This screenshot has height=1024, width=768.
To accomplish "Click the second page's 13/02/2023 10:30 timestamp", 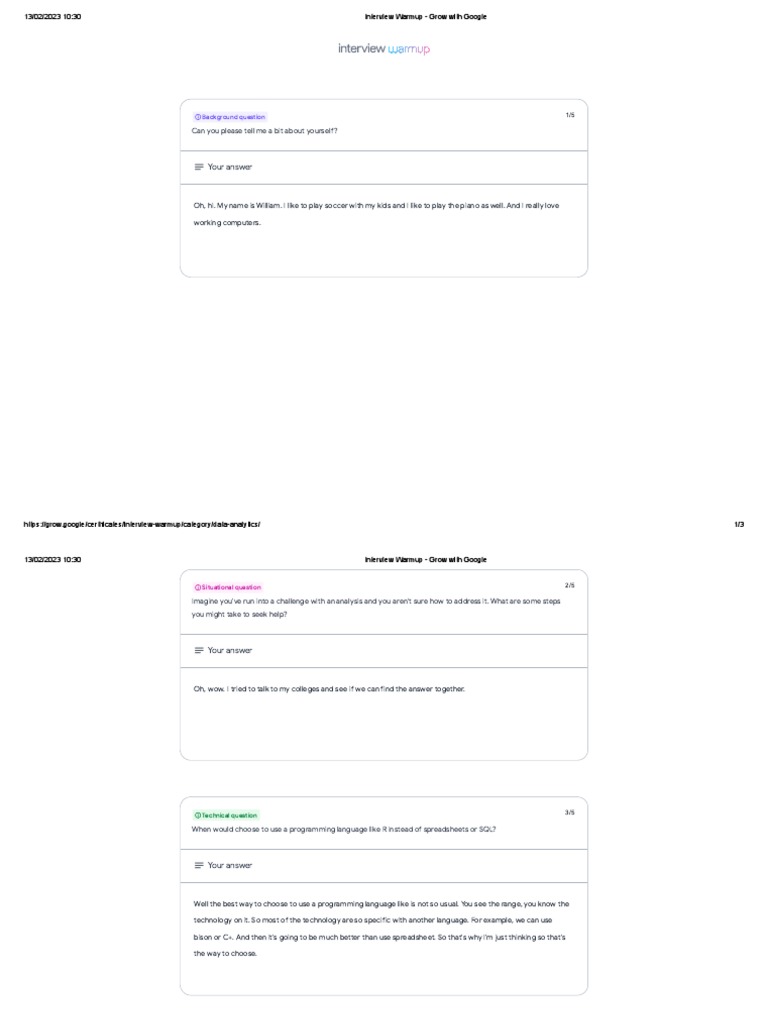I will [x=53, y=560].
